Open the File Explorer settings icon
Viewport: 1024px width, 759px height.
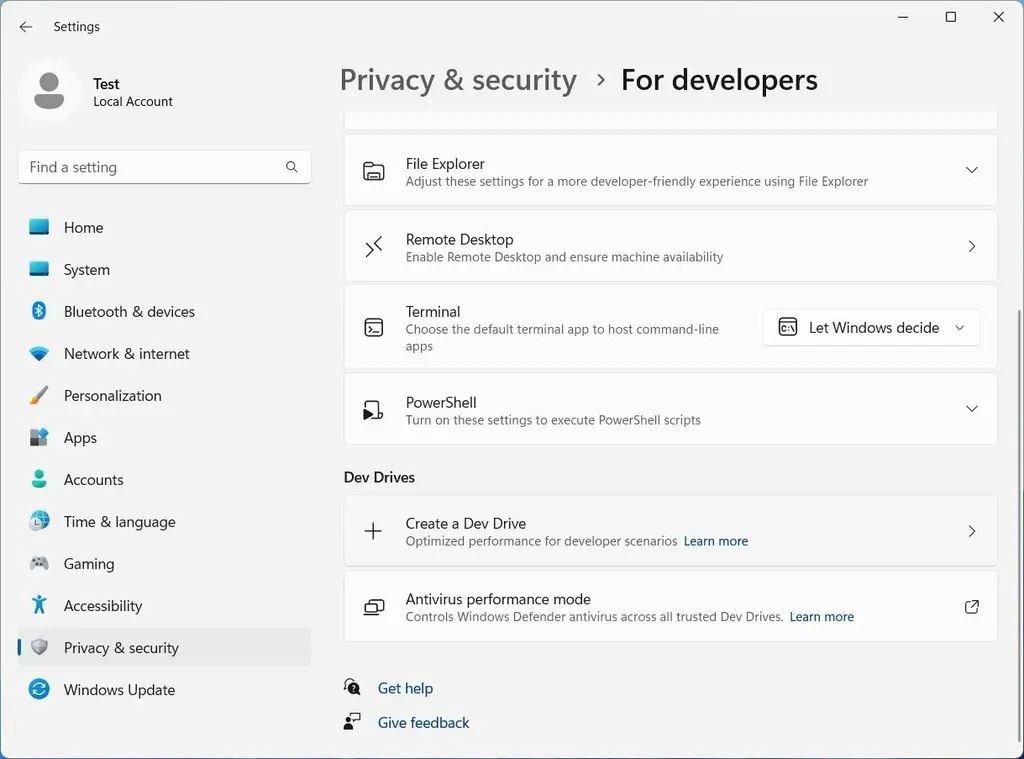click(x=373, y=170)
